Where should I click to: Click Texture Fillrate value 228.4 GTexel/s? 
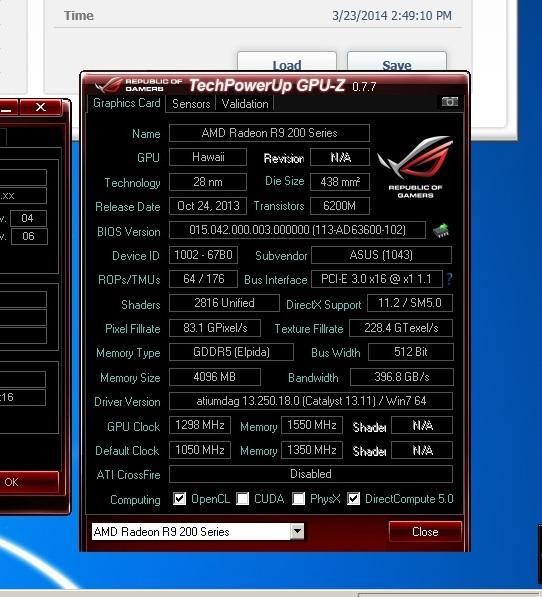click(x=401, y=328)
